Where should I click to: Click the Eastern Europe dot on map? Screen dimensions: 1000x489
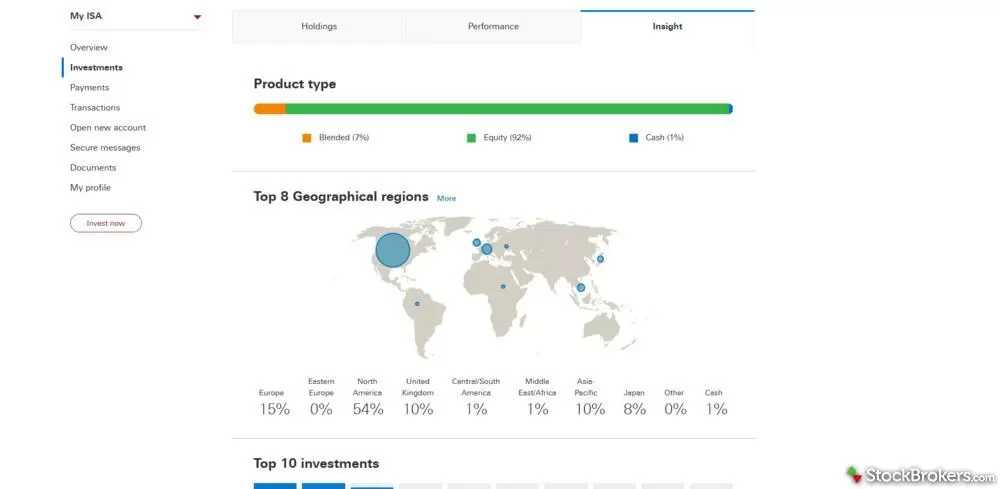coord(506,246)
